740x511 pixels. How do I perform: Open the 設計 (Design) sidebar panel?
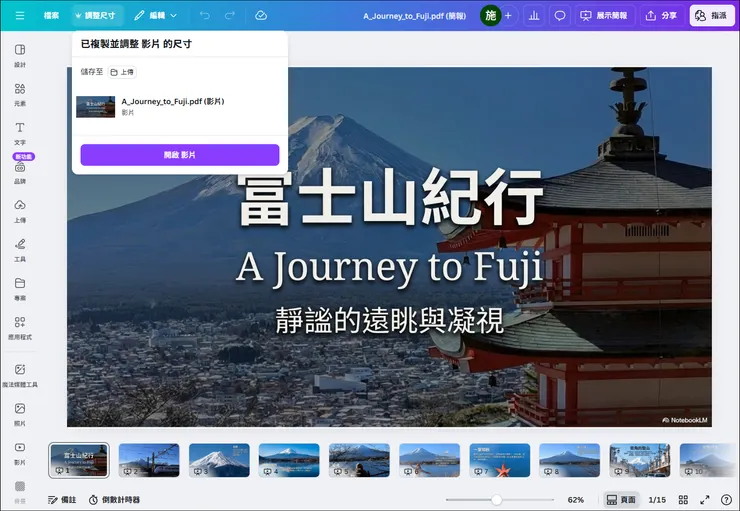pyautogui.click(x=20, y=55)
